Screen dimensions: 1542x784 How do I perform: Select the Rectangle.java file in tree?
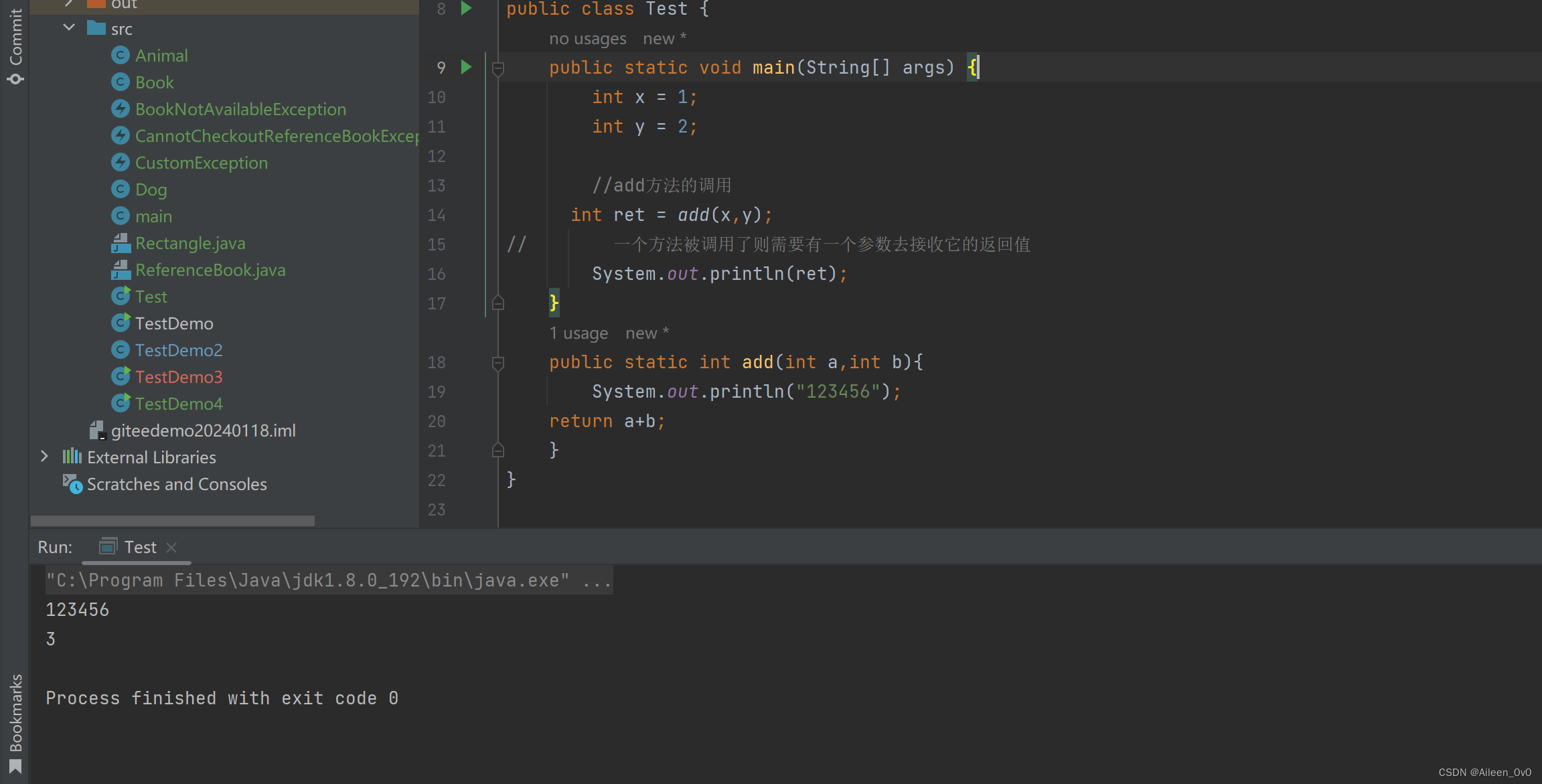click(x=190, y=243)
